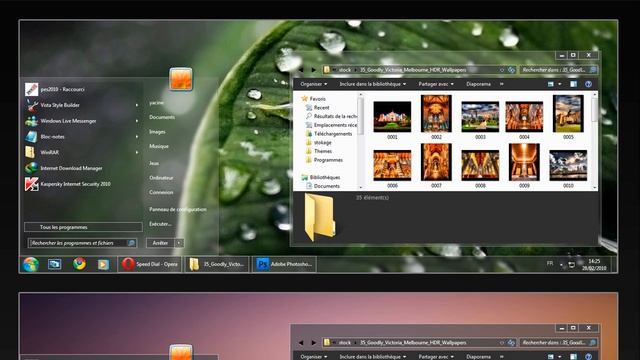Open the media player taskbar icon

coord(103,264)
